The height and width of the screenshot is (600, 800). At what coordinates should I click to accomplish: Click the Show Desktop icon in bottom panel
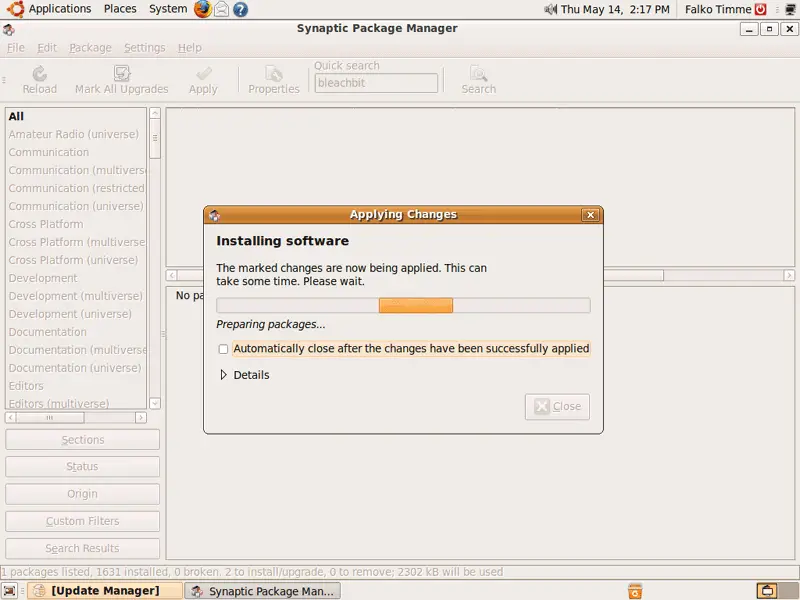coord(10,591)
